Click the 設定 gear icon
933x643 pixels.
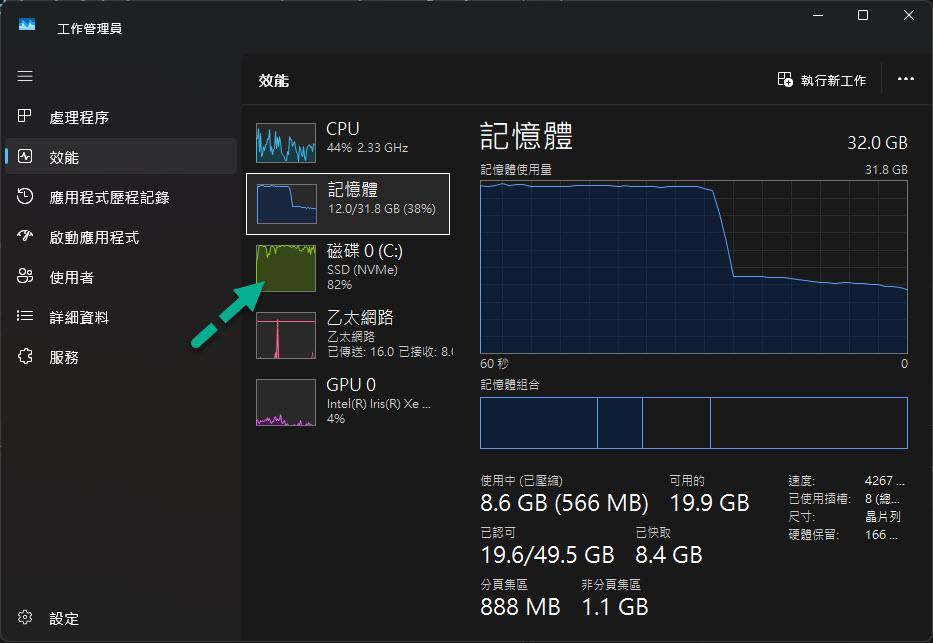(x=26, y=618)
